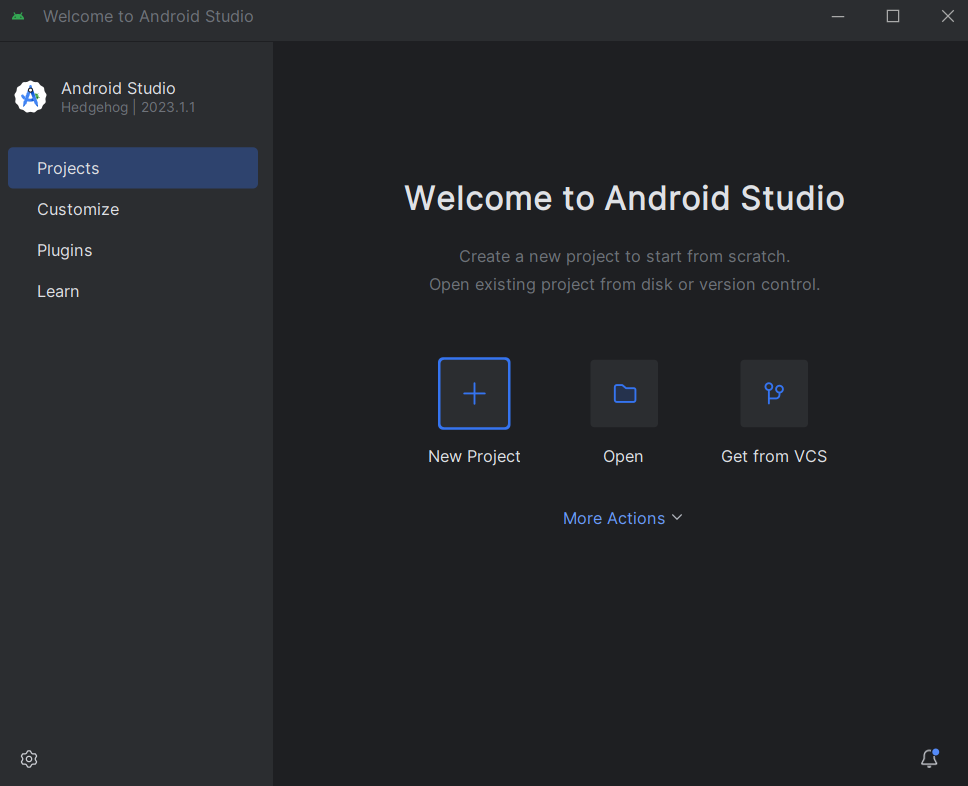The image size is (968, 786).
Task: Click the Get from VCS branch icon
Action: pyautogui.click(x=774, y=393)
